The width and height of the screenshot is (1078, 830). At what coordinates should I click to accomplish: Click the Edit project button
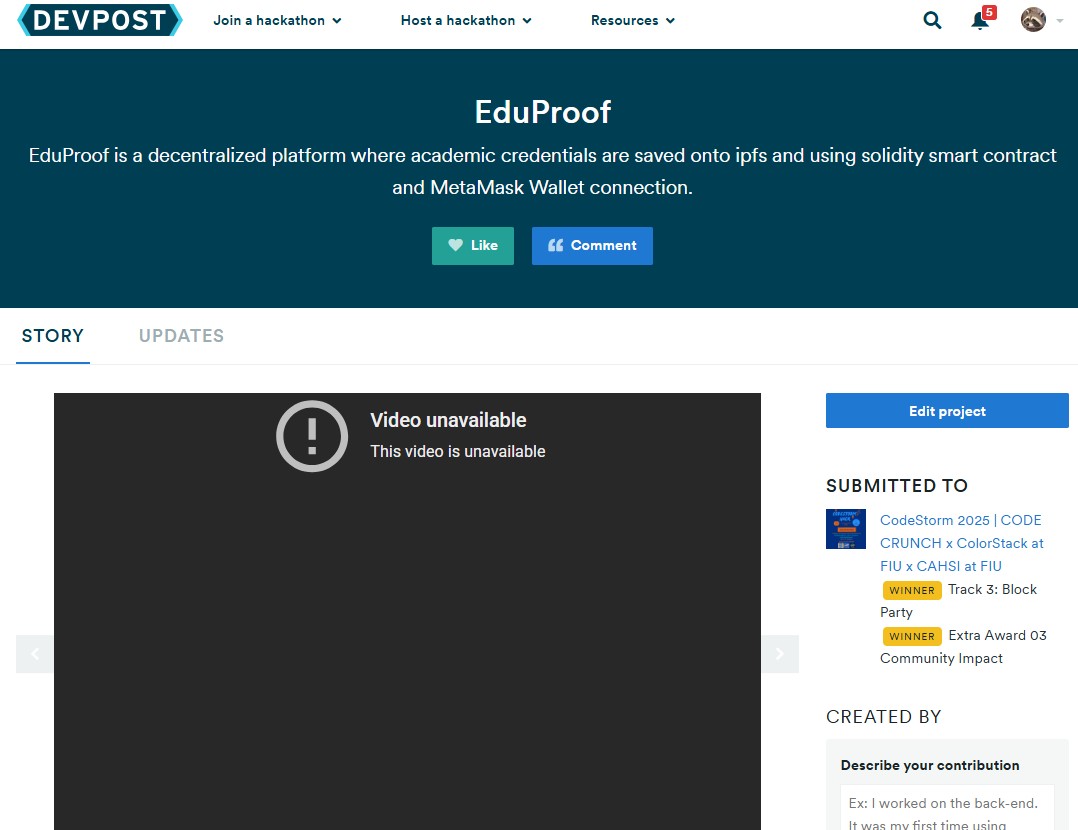click(947, 411)
